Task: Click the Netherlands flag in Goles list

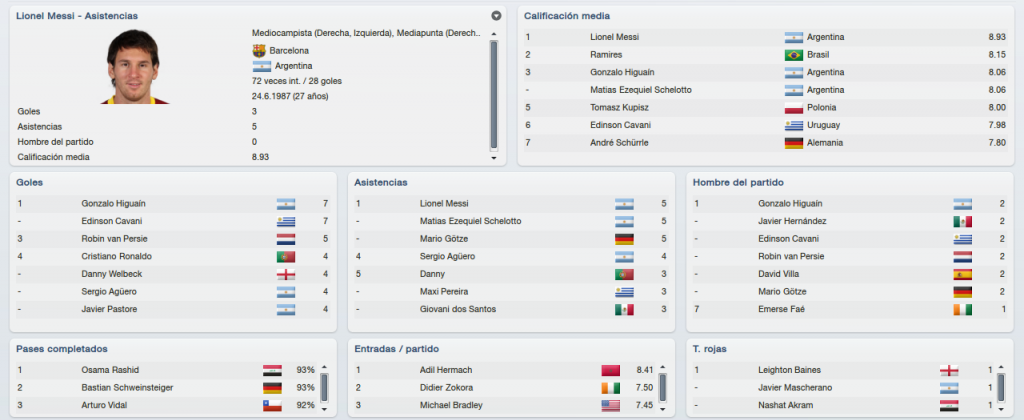Action: 285,239
